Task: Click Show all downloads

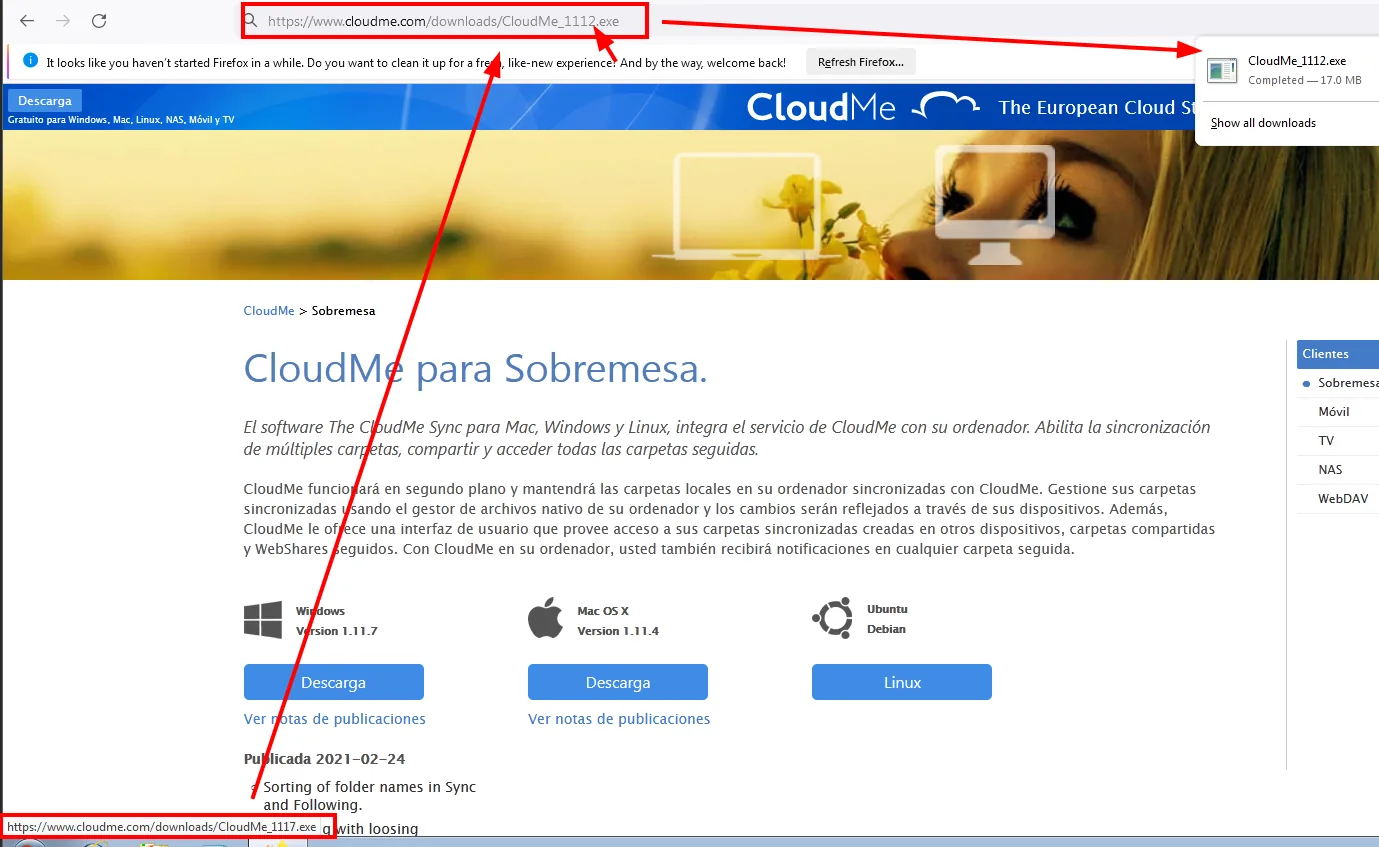Action: coord(1263,123)
